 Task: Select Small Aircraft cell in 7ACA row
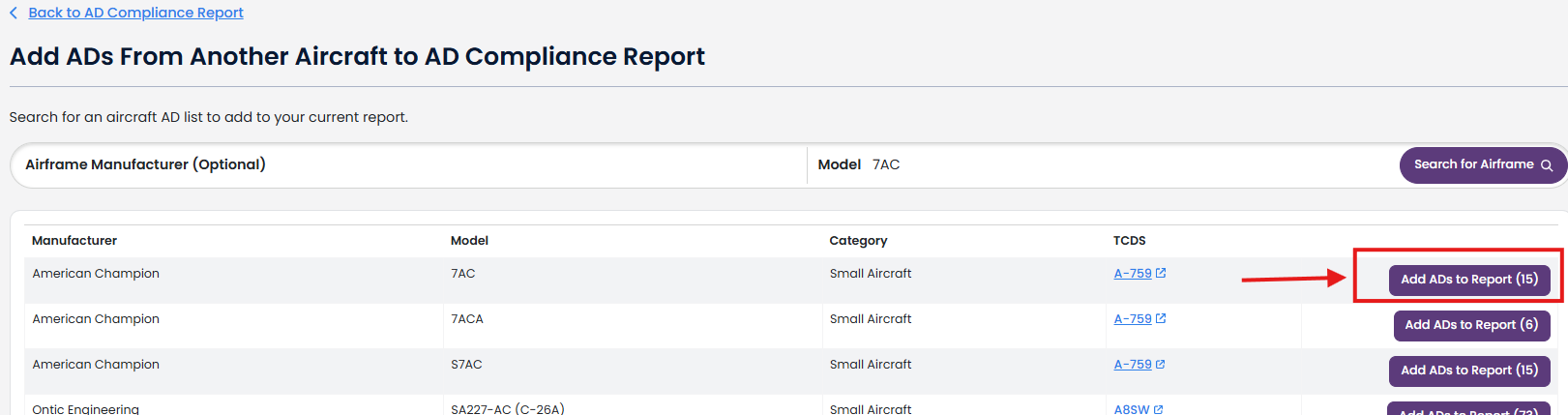point(871,319)
